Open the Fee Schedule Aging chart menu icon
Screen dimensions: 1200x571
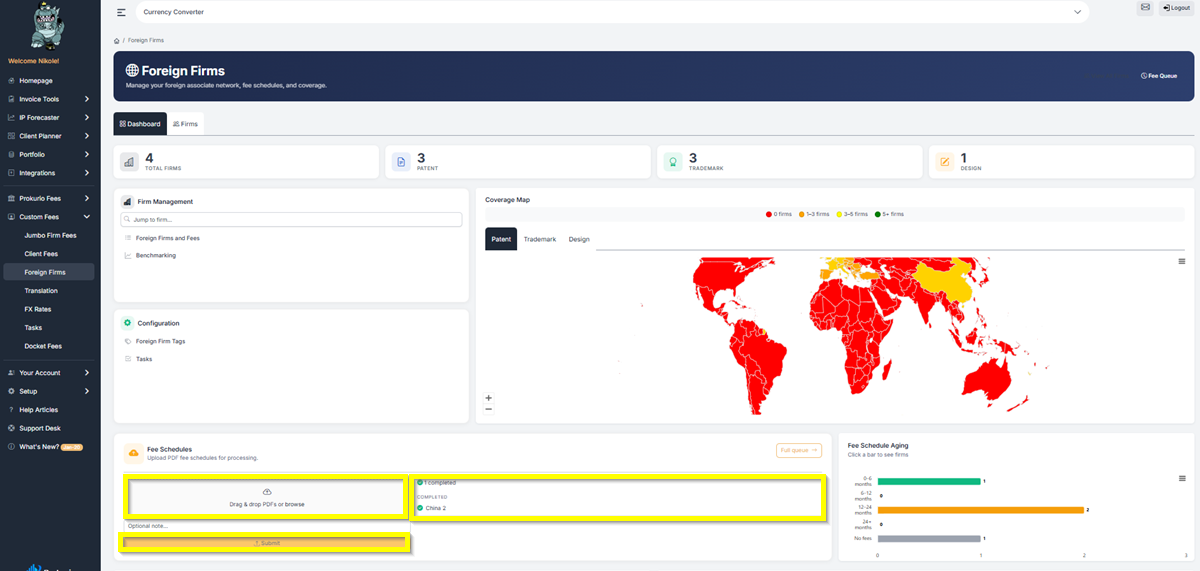(x=1181, y=478)
